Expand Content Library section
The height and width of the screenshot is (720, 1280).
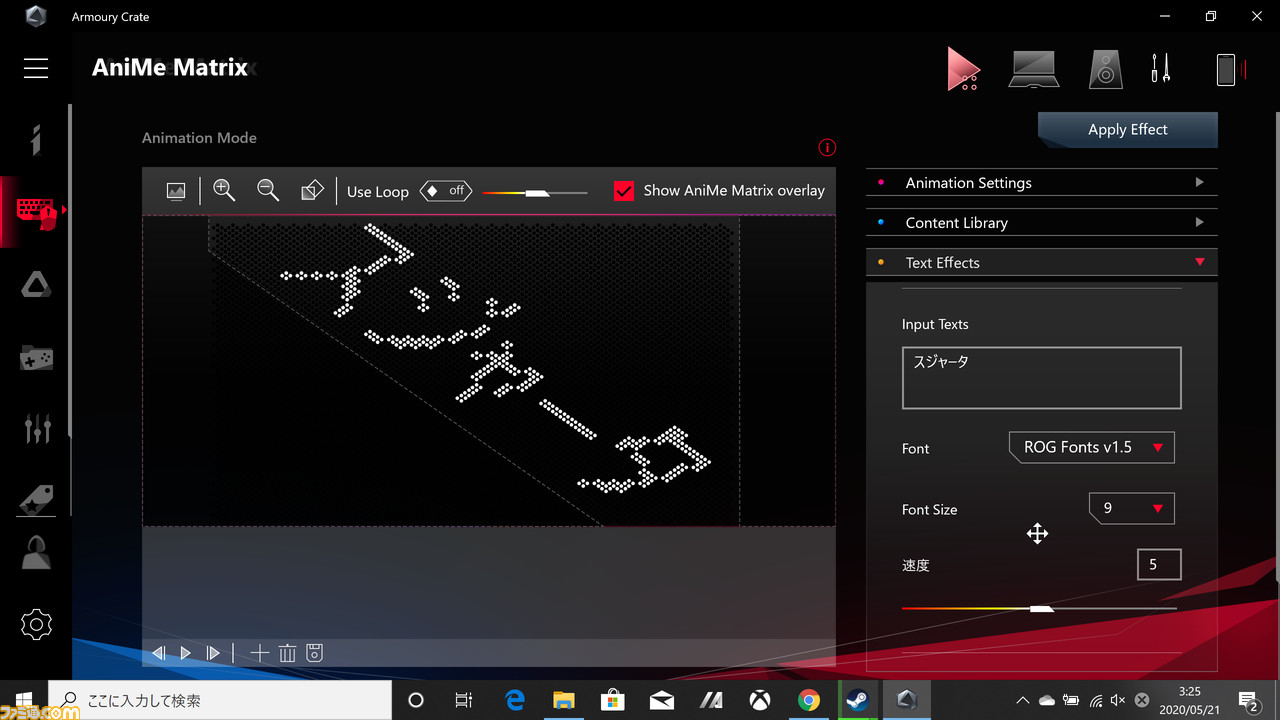[1041, 222]
